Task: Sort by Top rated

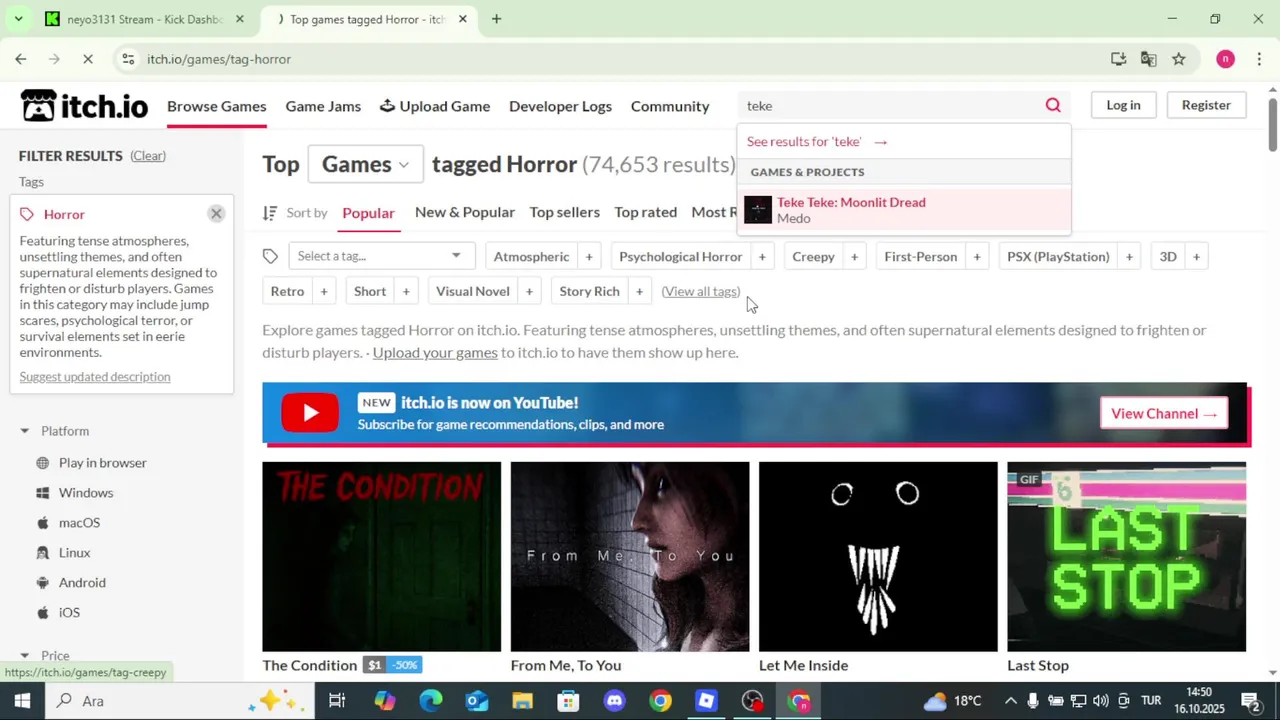Action: [x=646, y=212]
